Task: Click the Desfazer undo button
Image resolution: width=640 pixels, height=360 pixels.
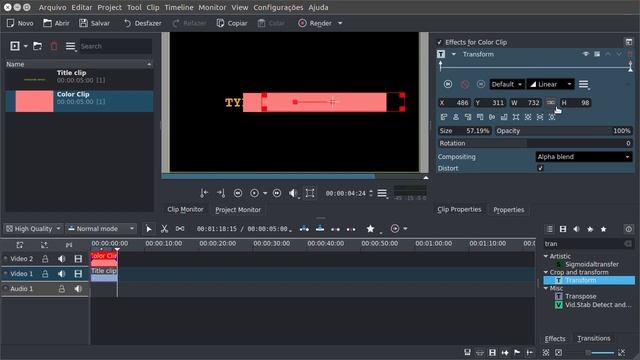Action: coord(142,23)
